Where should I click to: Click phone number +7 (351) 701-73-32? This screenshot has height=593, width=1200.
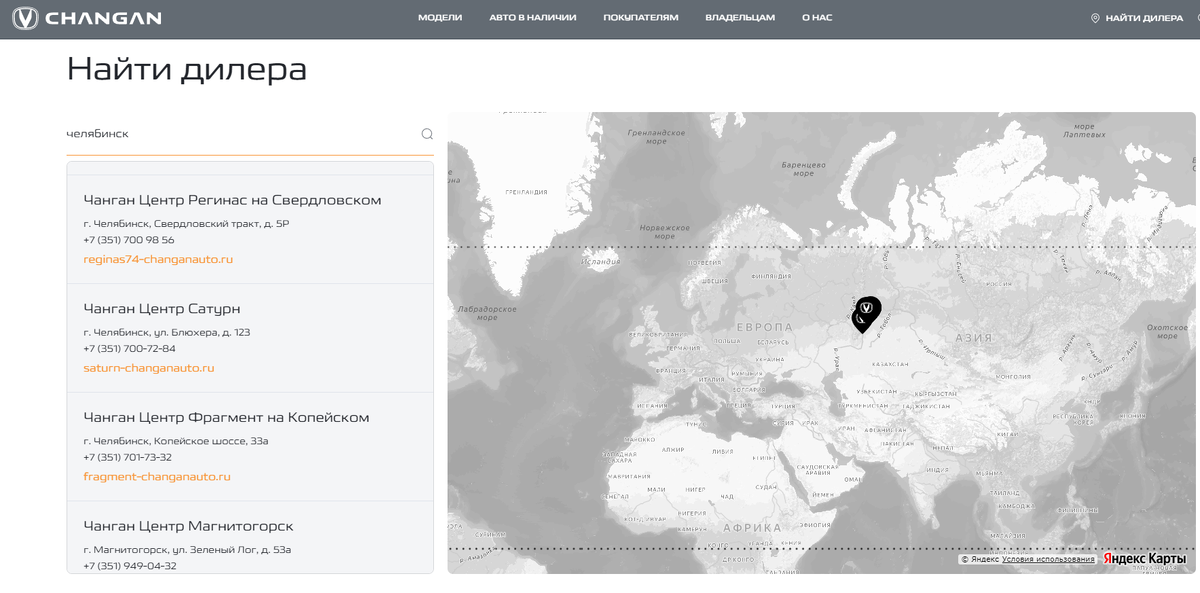tap(128, 457)
